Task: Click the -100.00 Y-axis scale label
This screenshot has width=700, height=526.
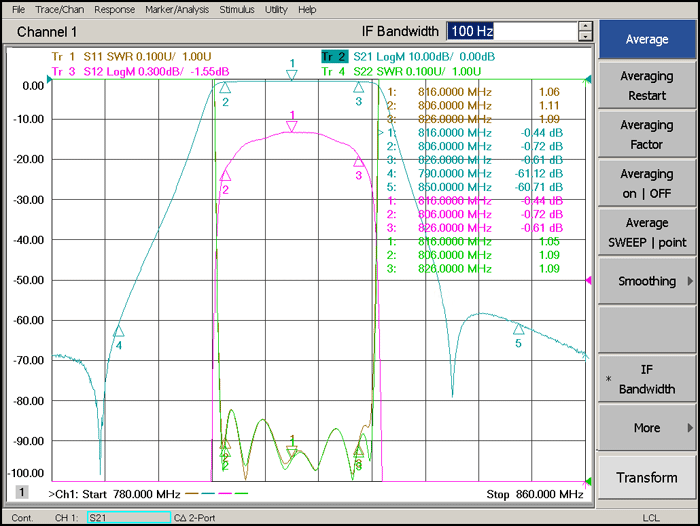Action: point(26,473)
